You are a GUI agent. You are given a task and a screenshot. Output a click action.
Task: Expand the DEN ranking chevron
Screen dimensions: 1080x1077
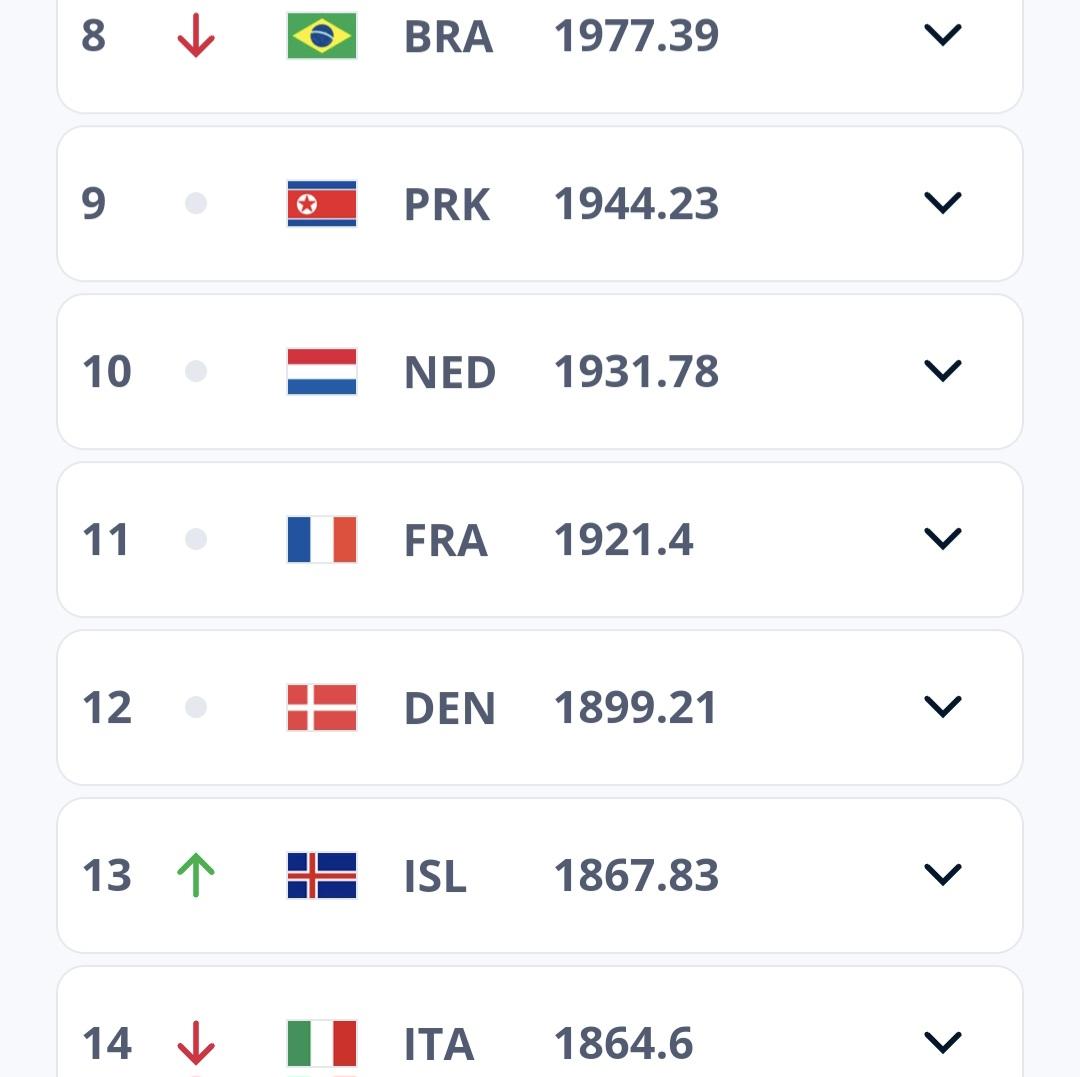942,708
